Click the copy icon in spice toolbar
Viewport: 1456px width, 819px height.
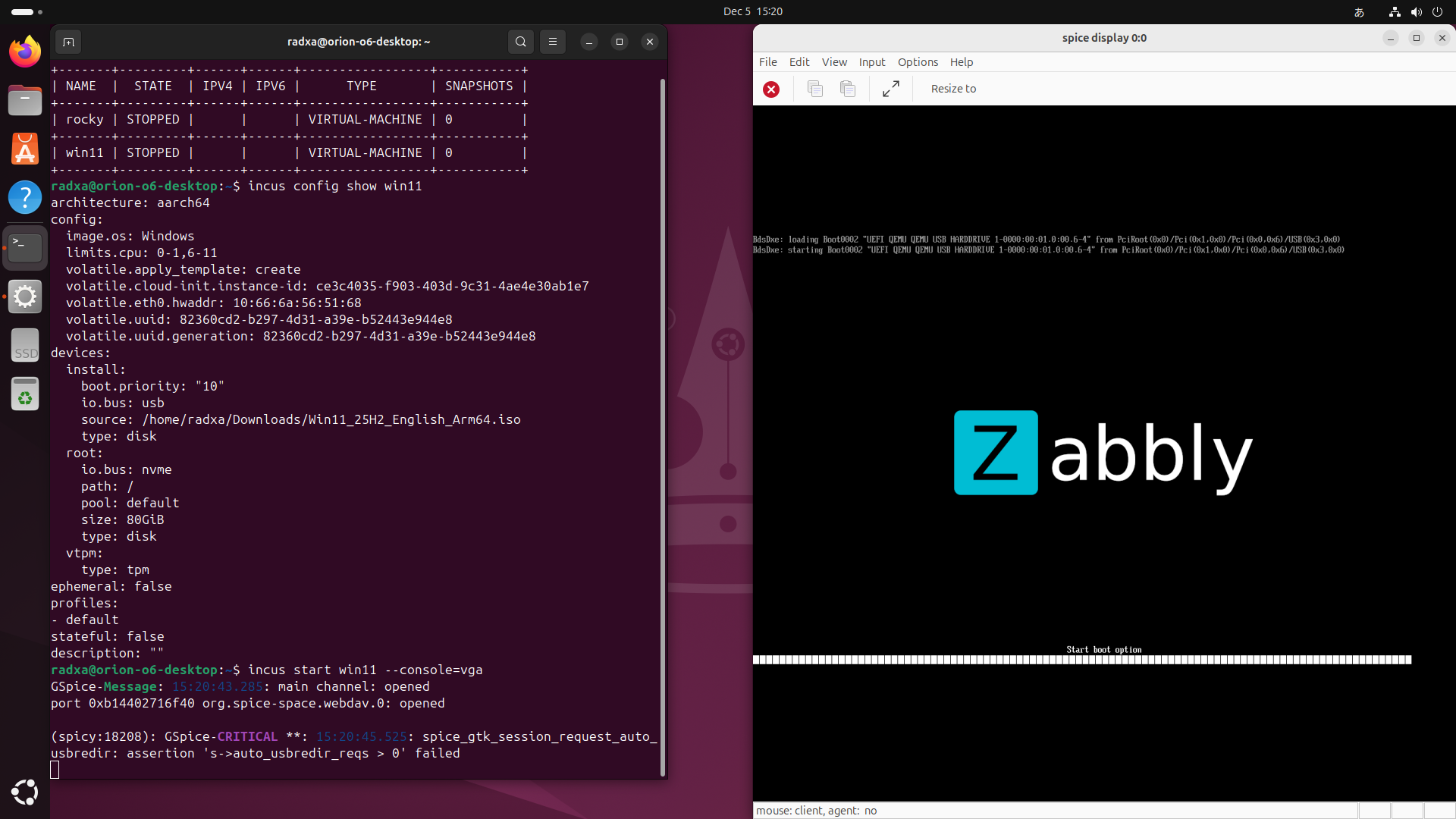point(815,89)
